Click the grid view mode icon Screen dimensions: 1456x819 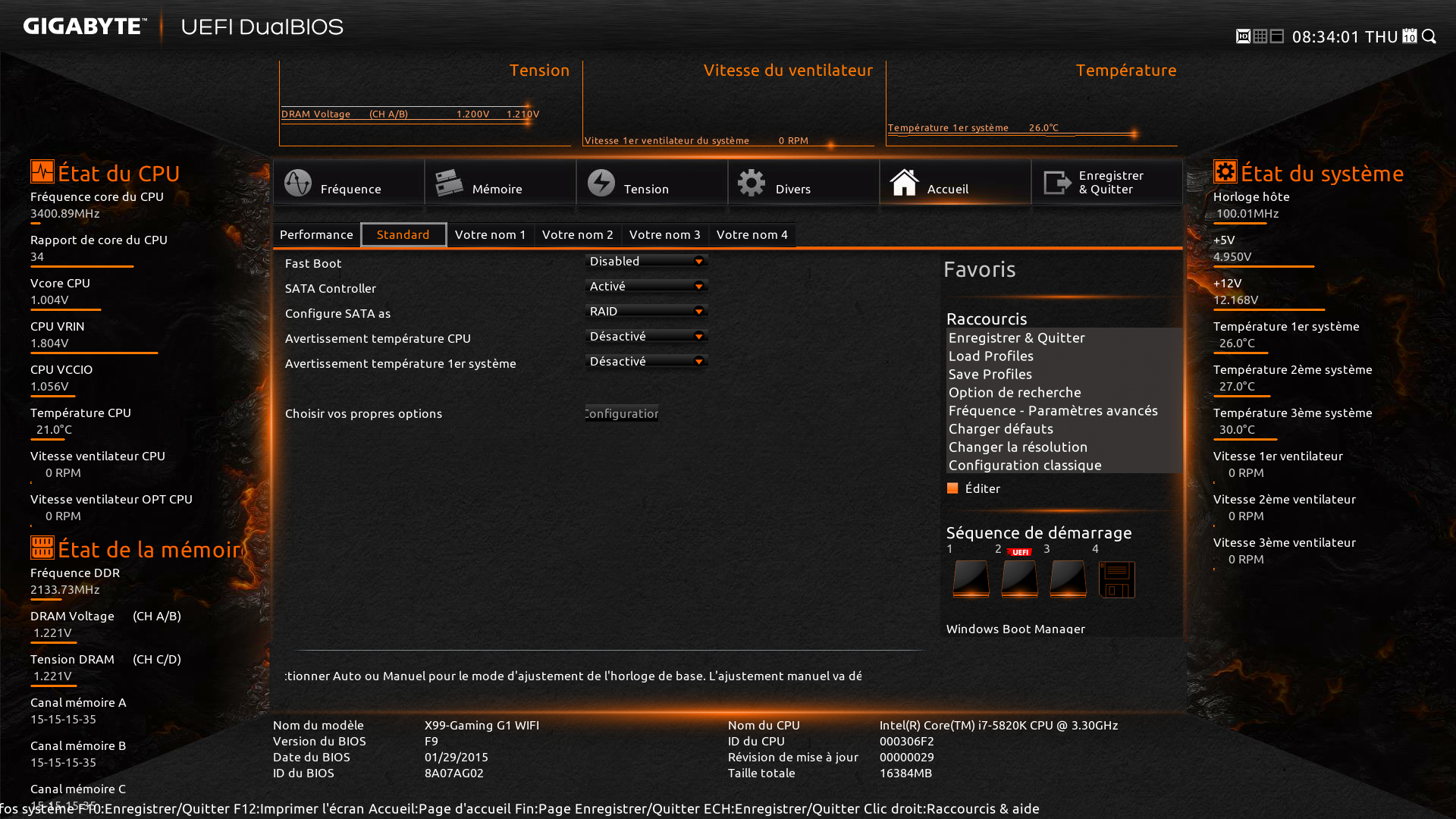tap(1260, 36)
